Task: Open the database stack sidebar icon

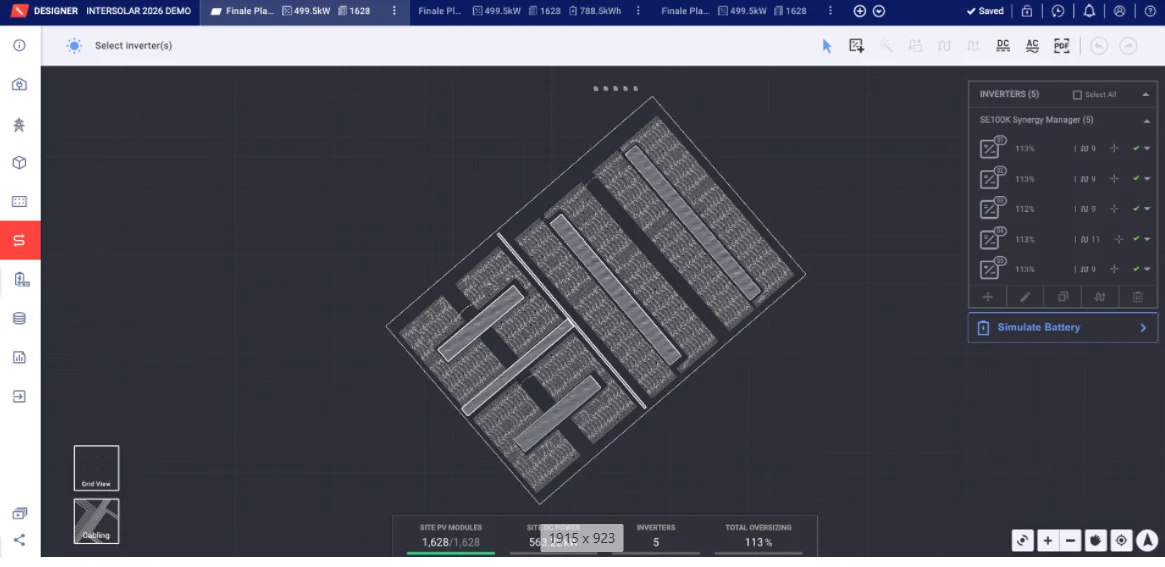Action: point(19,318)
